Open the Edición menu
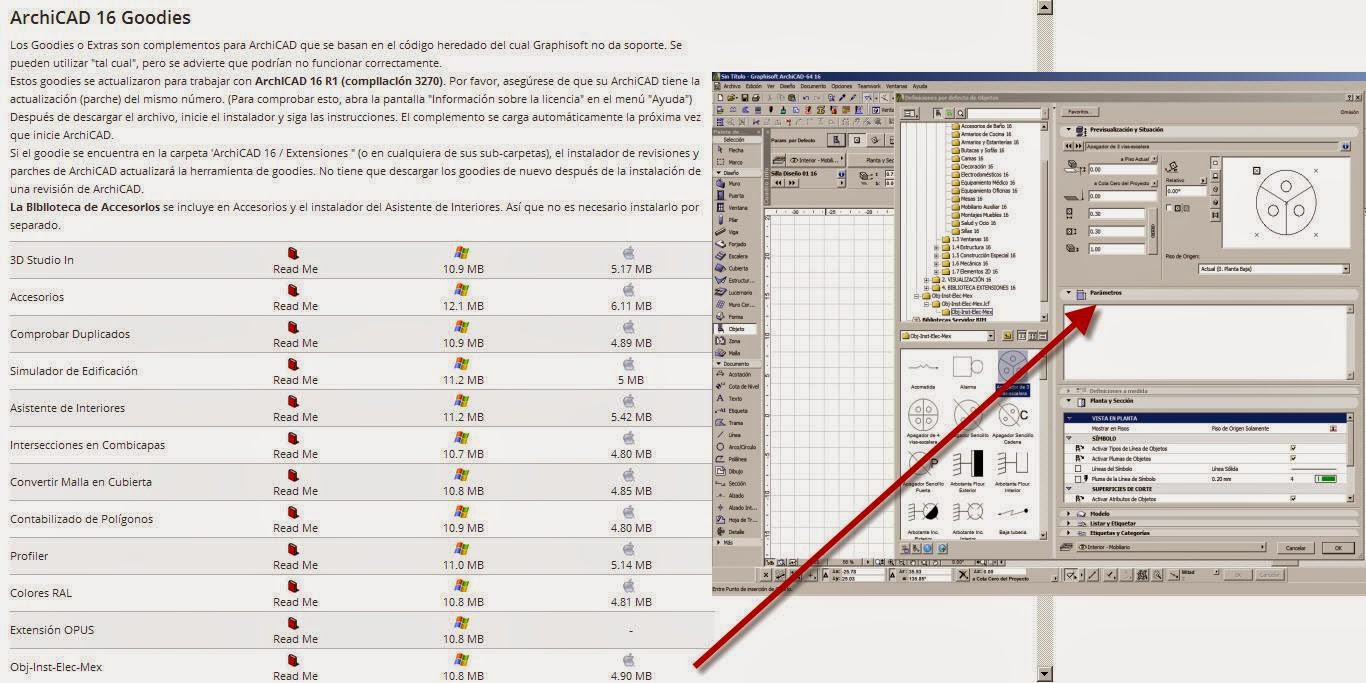Image resolution: width=1366 pixels, height=683 pixels. [x=754, y=87]
